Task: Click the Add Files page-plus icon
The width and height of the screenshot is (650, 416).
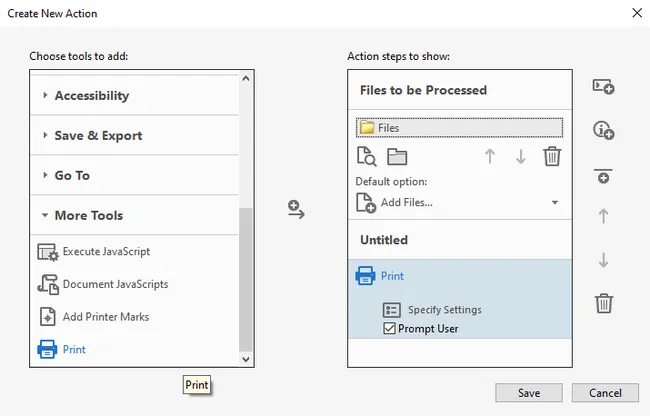Action: (366, 203)
